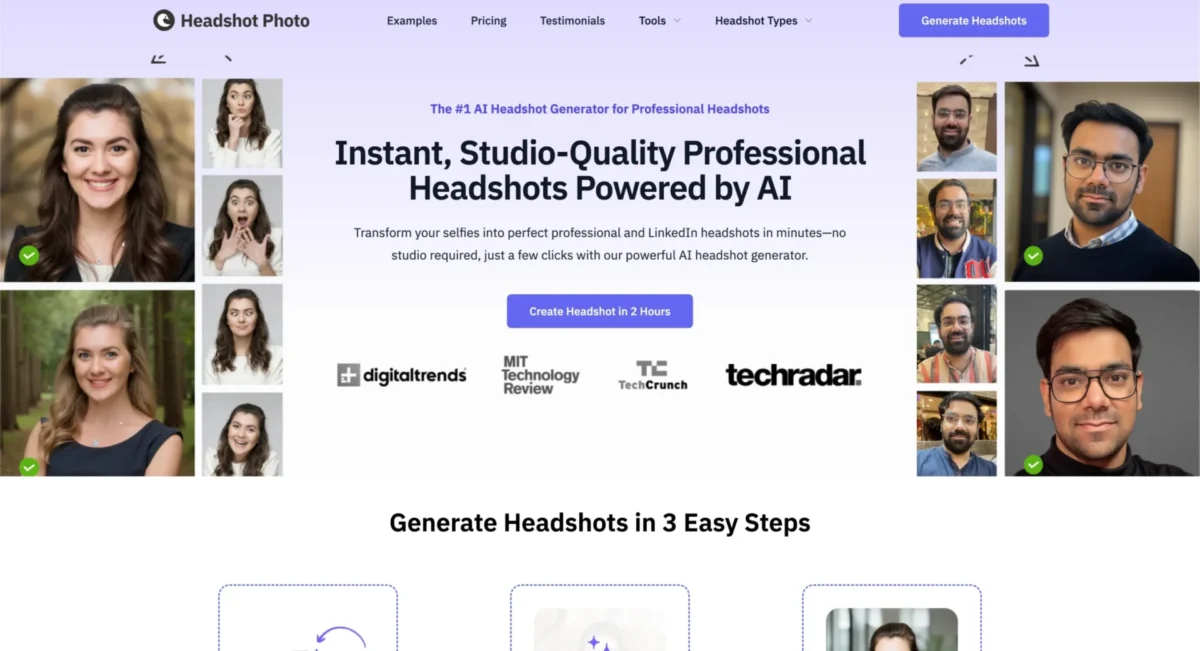The width and height of the screenshot is (1200, 651).
Task: Click the Headshot Photo logo icon
Action: coord(164,20)
